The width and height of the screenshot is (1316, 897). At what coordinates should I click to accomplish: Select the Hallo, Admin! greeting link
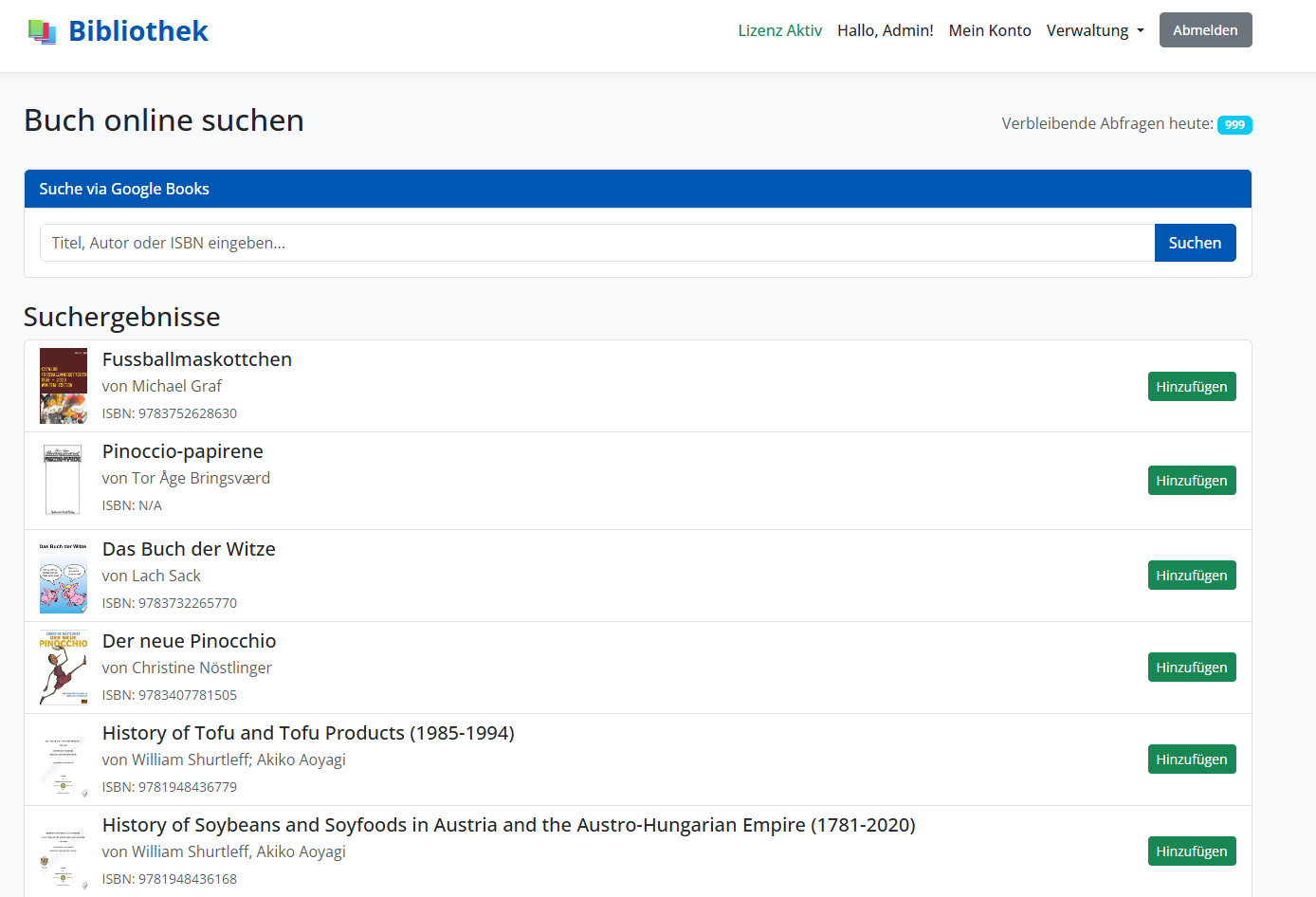click(886, 29)
